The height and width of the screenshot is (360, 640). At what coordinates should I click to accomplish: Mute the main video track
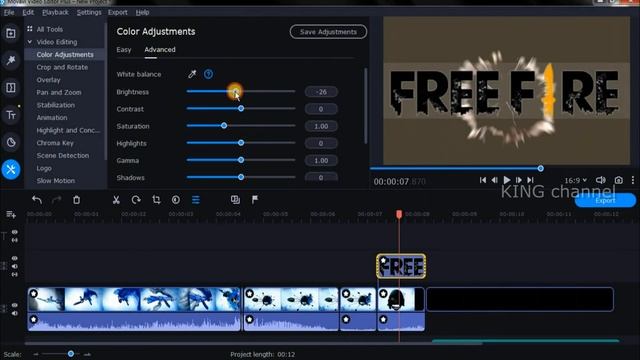[x=15, y=313]
